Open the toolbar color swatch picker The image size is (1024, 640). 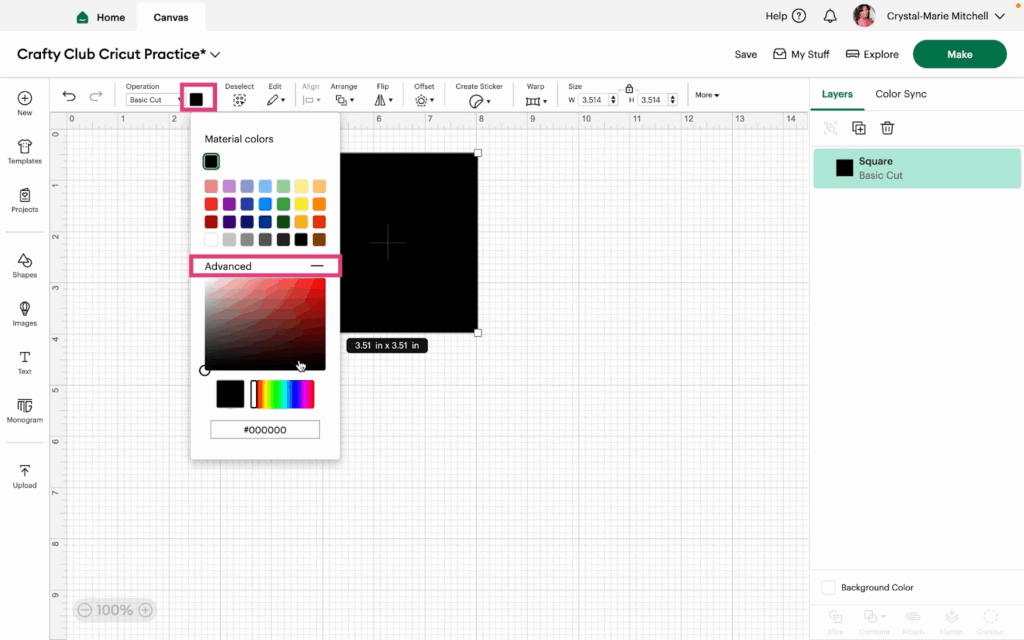point(197,99)
